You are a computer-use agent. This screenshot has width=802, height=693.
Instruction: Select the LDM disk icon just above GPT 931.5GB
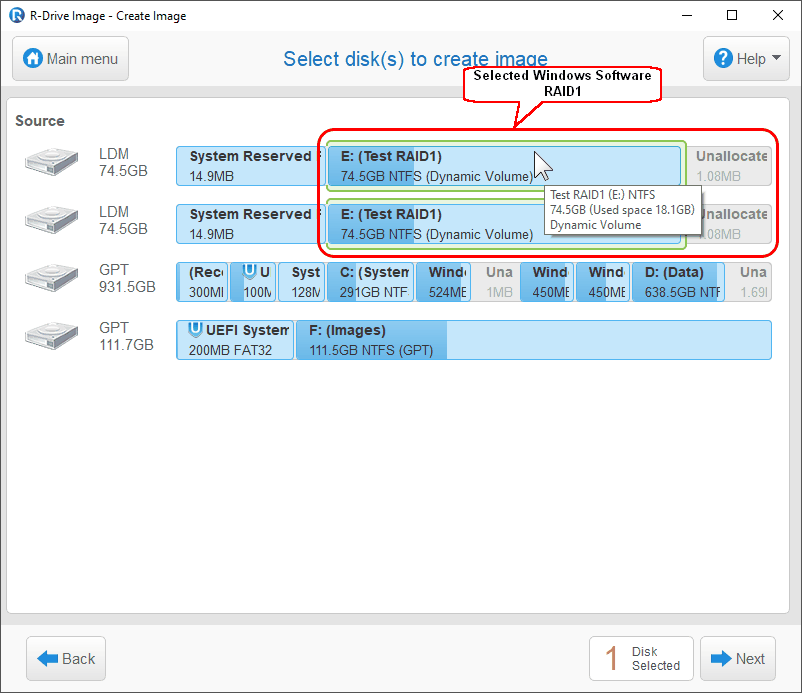click(x=52, y=220)
